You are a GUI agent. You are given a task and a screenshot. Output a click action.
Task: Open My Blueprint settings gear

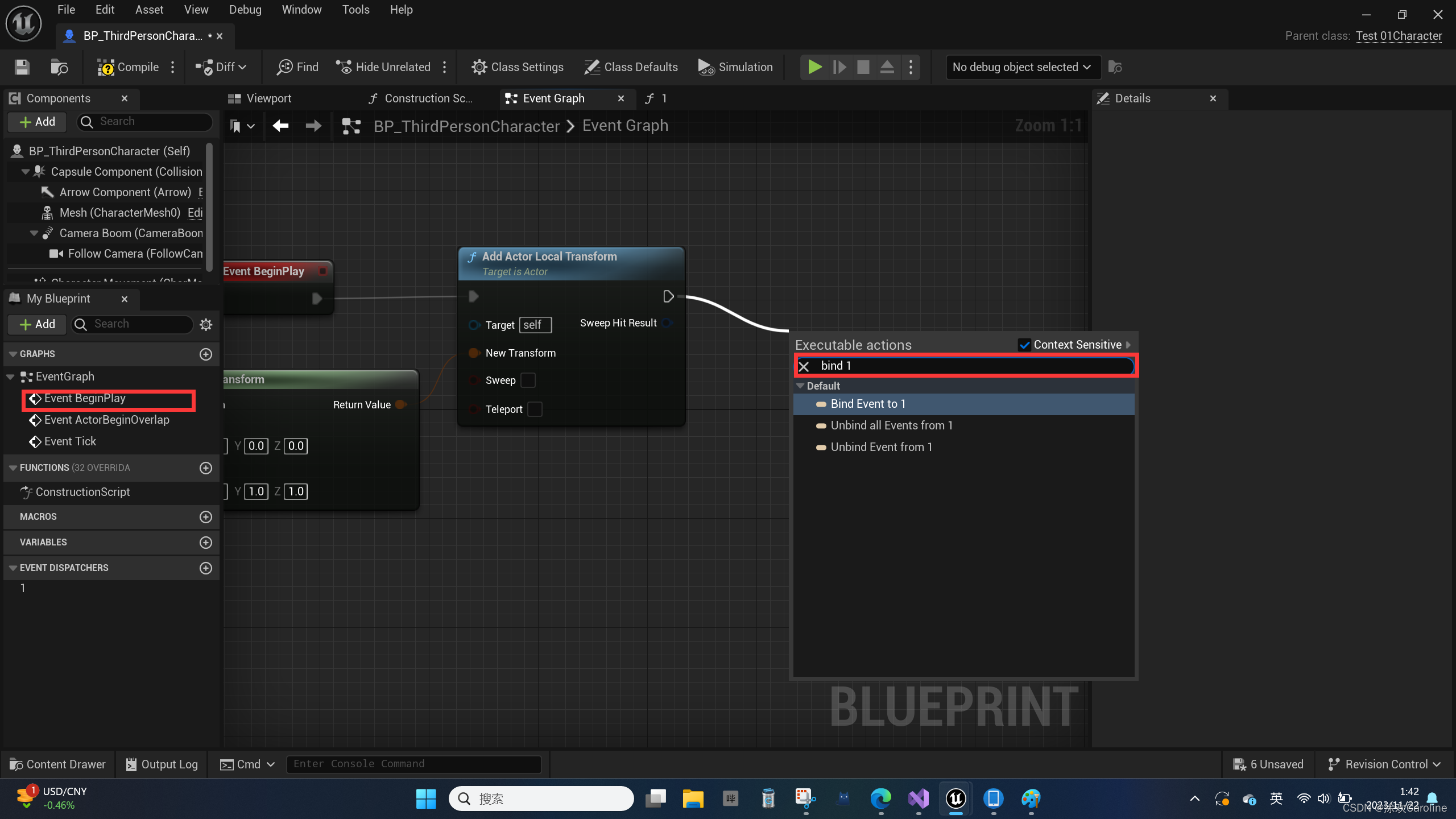point(206,324)
